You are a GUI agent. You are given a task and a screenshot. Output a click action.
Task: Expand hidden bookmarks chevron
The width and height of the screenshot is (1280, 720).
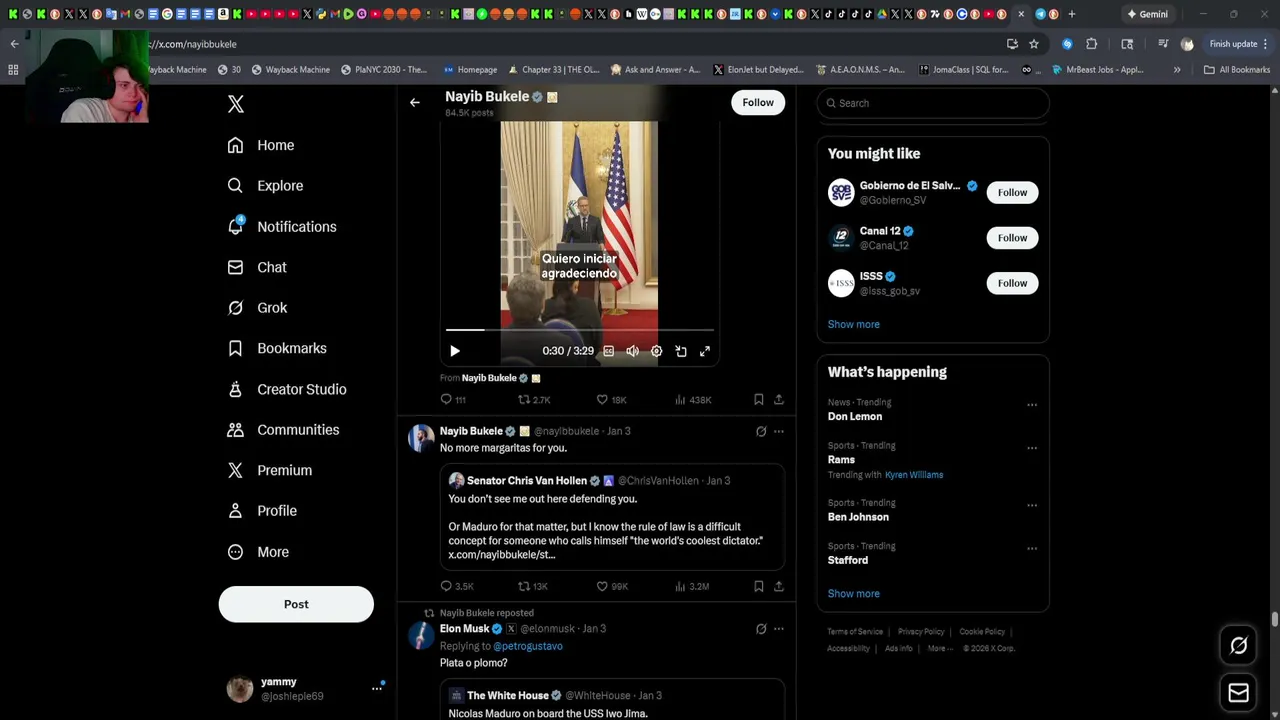[x=1177, y=70]
